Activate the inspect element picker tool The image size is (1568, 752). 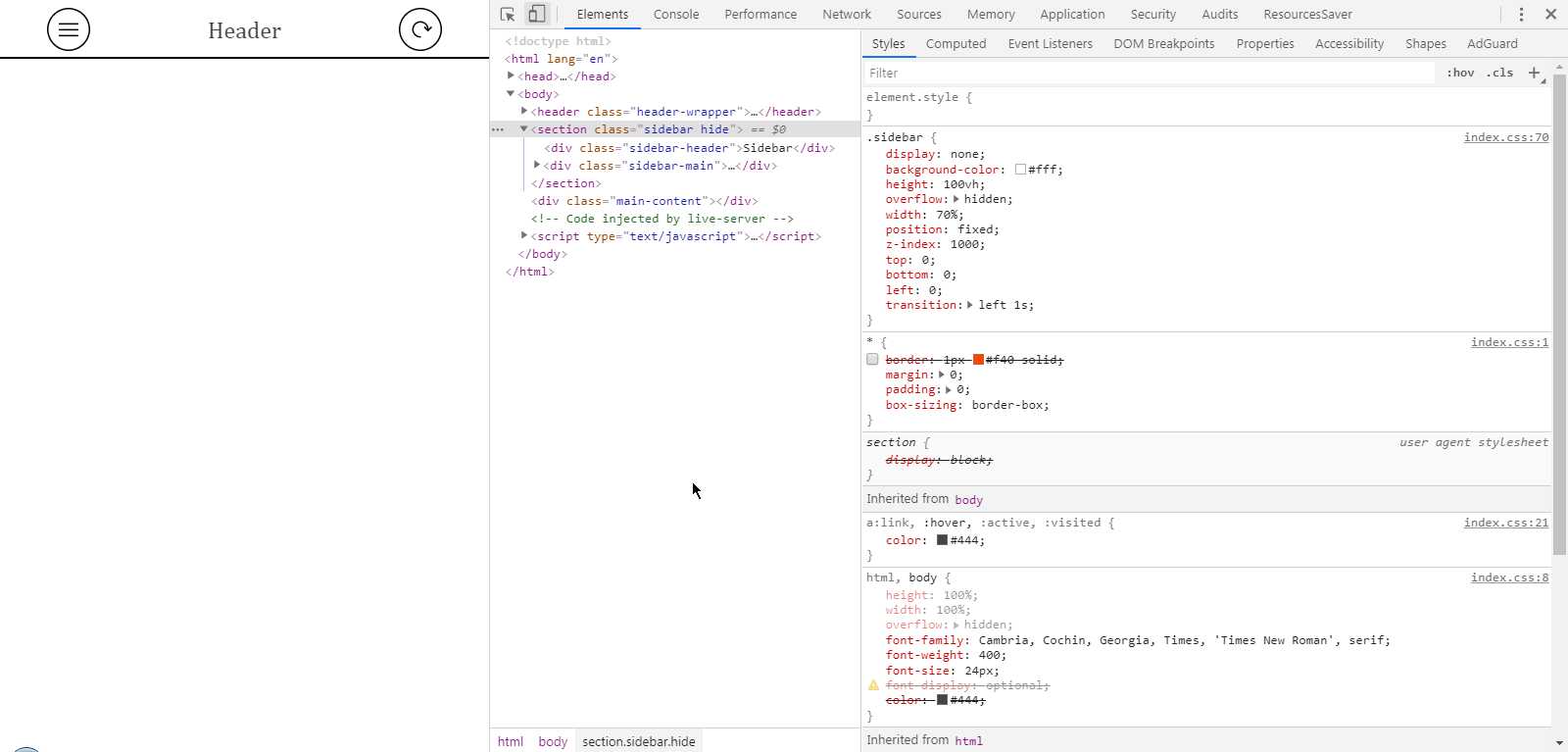[508, 15]
